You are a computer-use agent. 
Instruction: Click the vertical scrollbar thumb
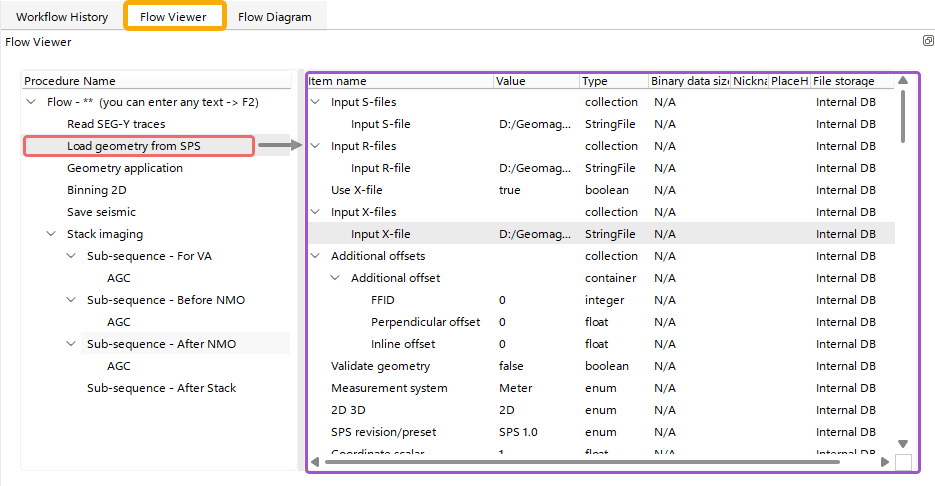click(903, 116)
